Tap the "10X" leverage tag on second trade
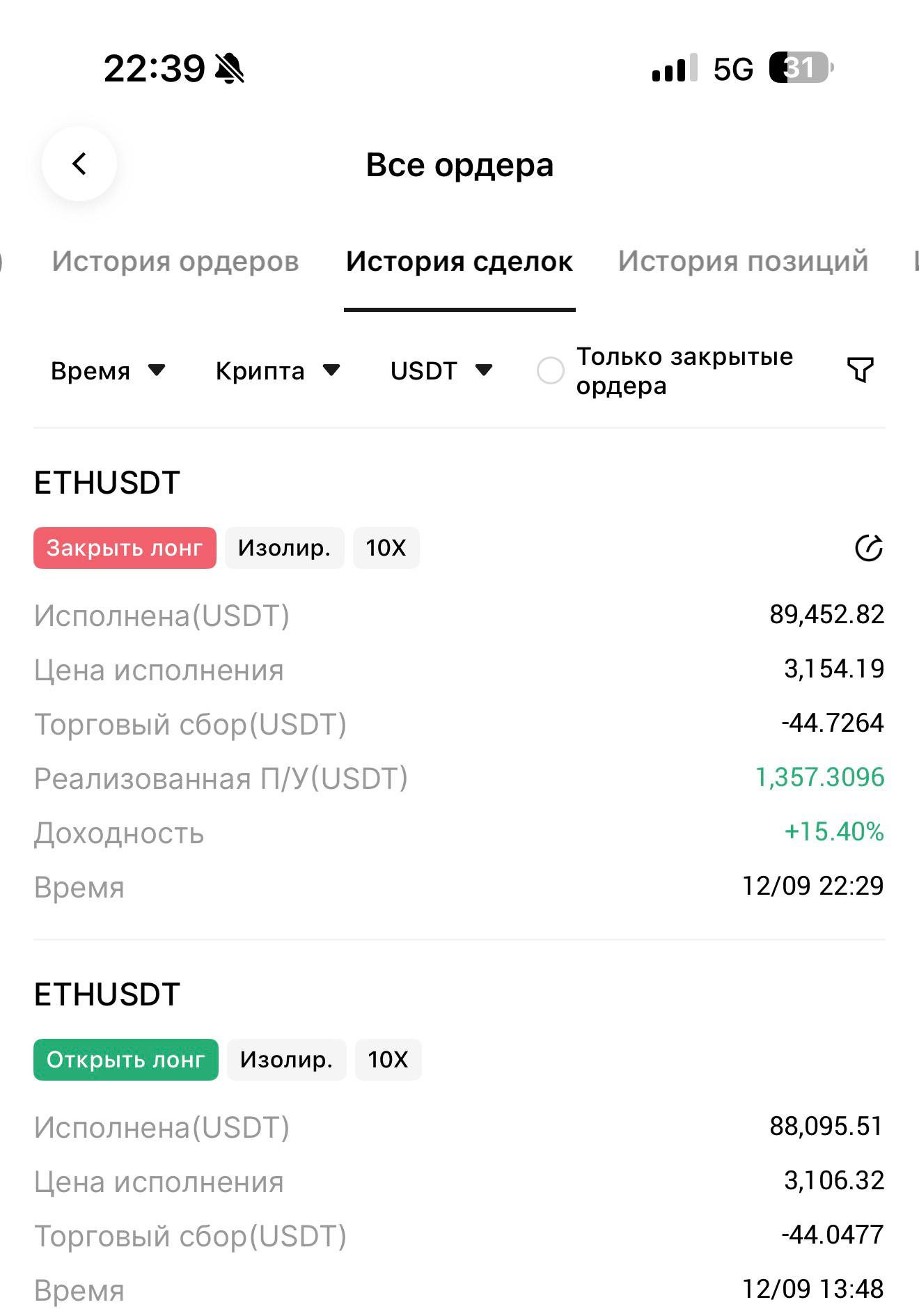Image resolution: width=919 pixels, height=1316 pixels. point(388,1060)
